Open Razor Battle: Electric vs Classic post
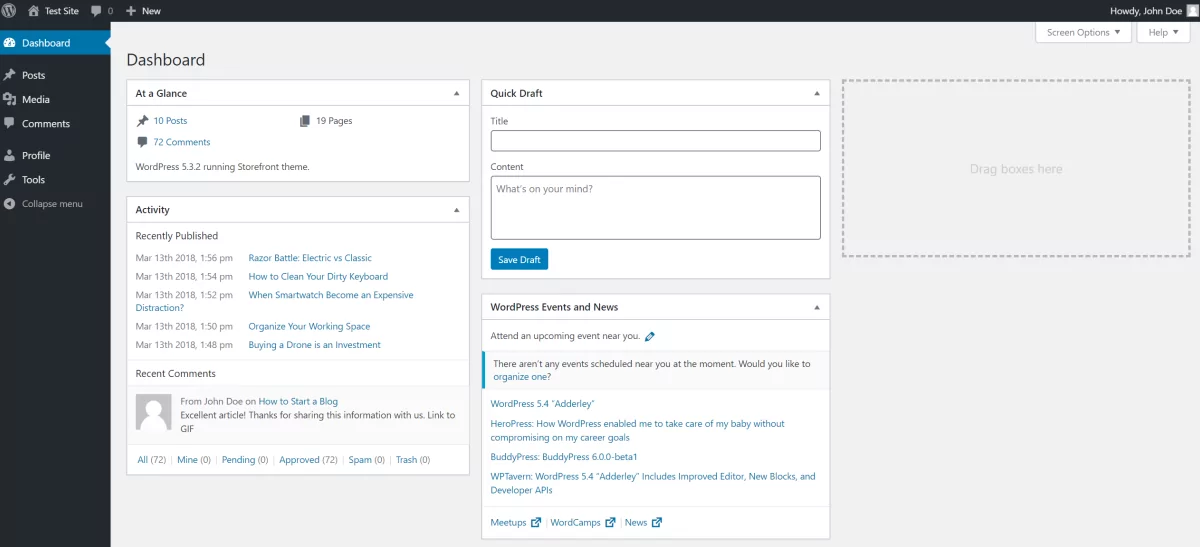 coord(310,258)
